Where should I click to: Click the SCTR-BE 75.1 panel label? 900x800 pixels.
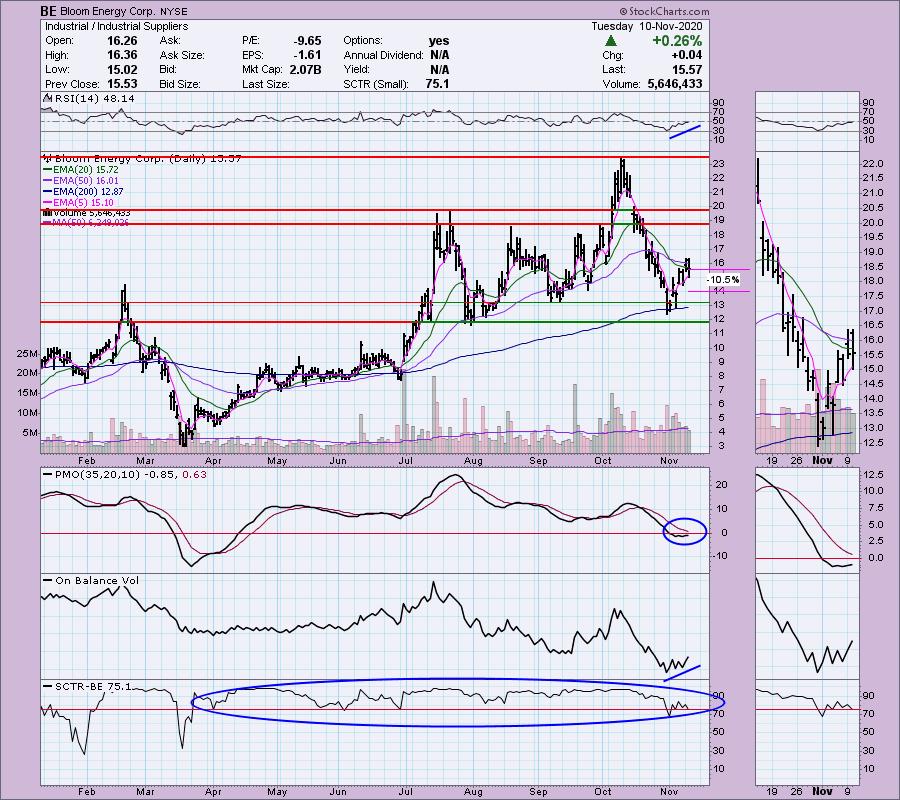93,686
